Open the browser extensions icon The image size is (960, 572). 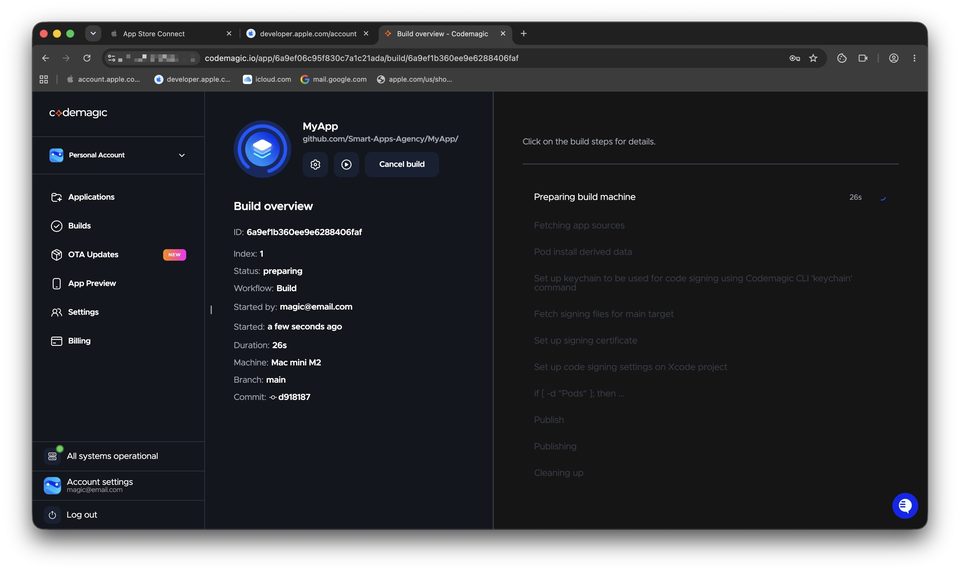point(842,58)
